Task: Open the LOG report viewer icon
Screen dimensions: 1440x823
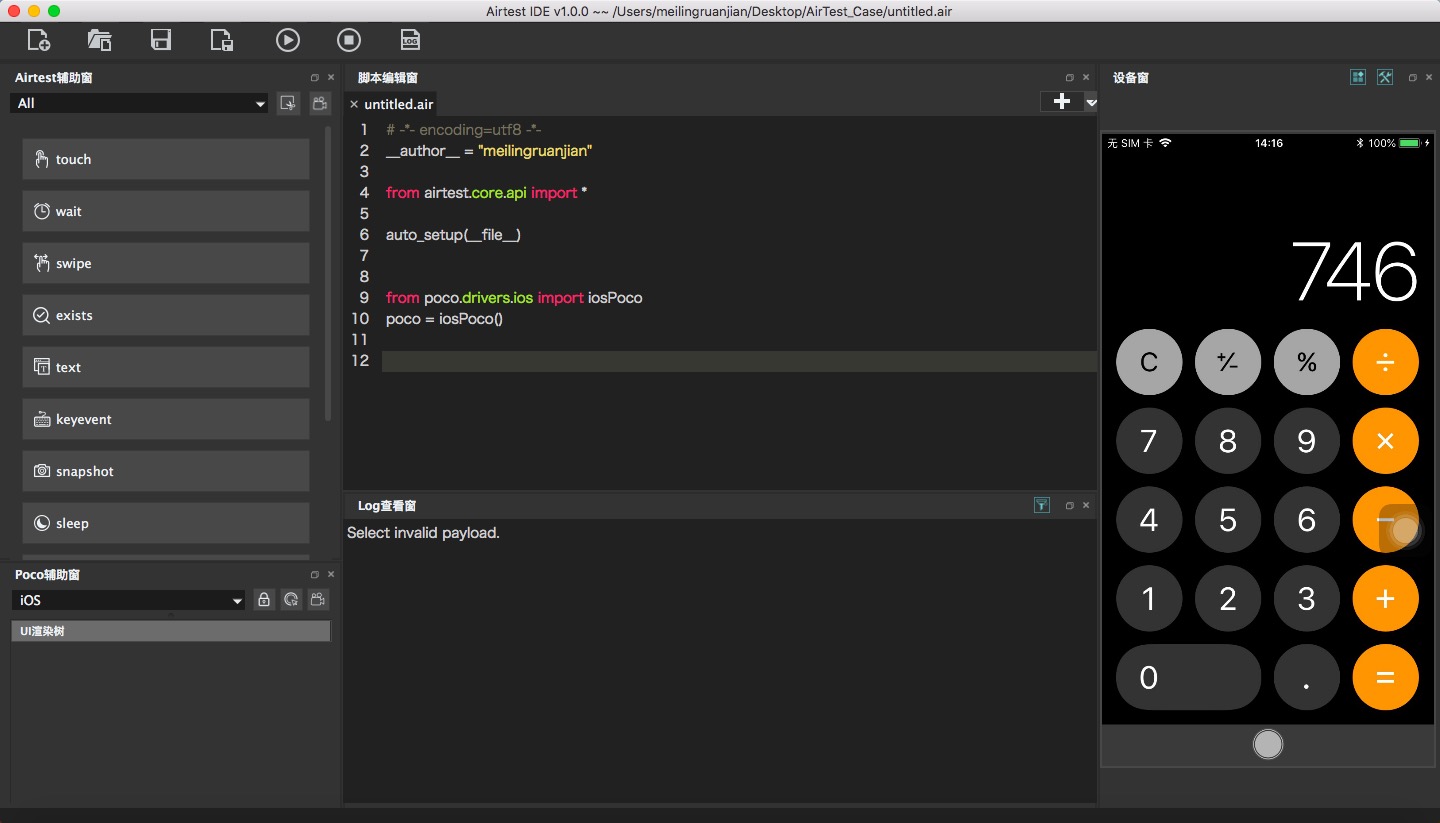Action: pyautogui.click(x=409, y=40)
